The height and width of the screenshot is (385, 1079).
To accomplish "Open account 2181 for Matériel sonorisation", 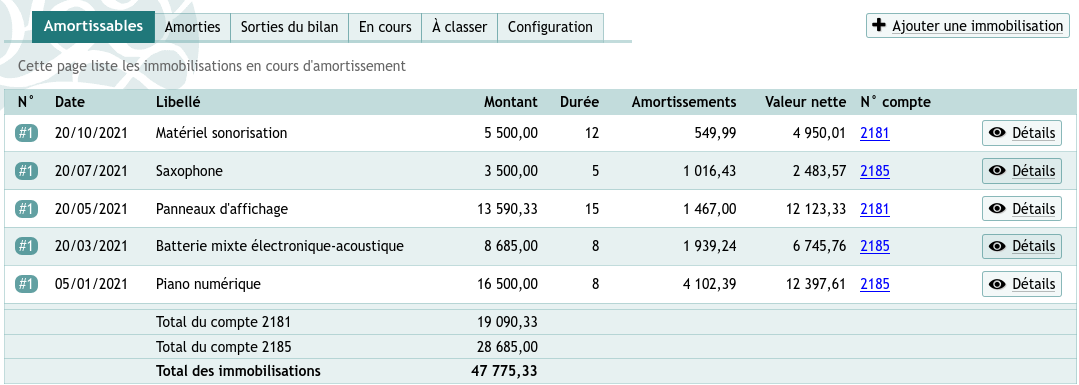I will pos(875,133).
